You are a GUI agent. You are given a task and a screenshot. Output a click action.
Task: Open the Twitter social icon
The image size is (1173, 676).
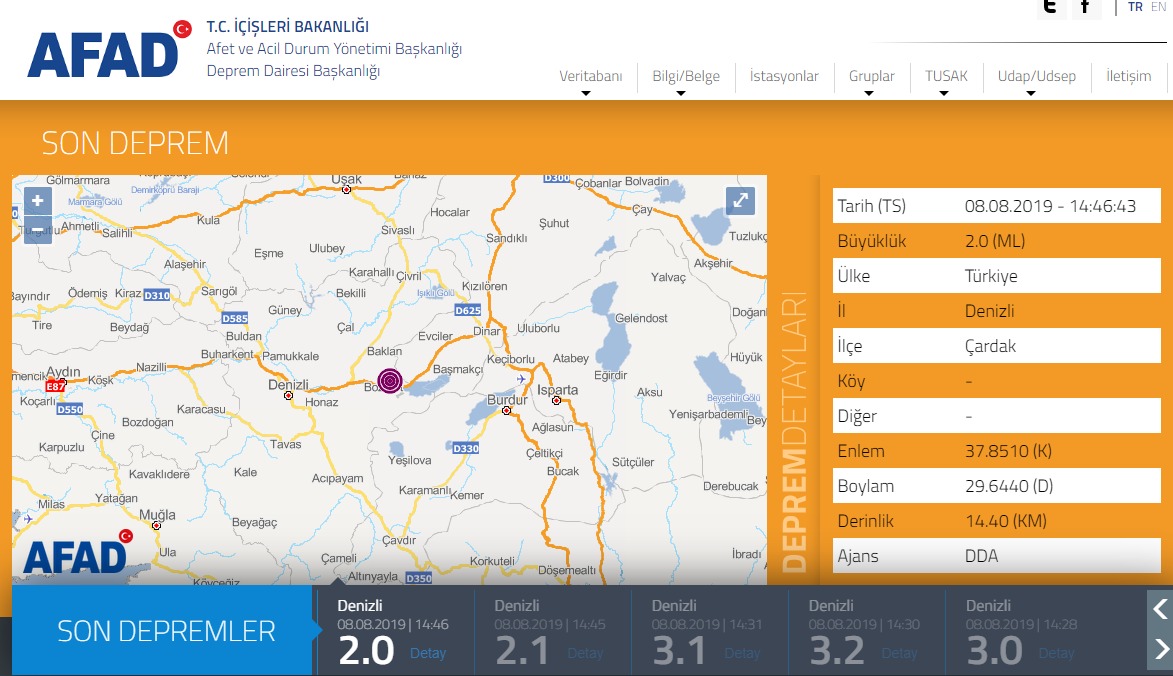1049,7
